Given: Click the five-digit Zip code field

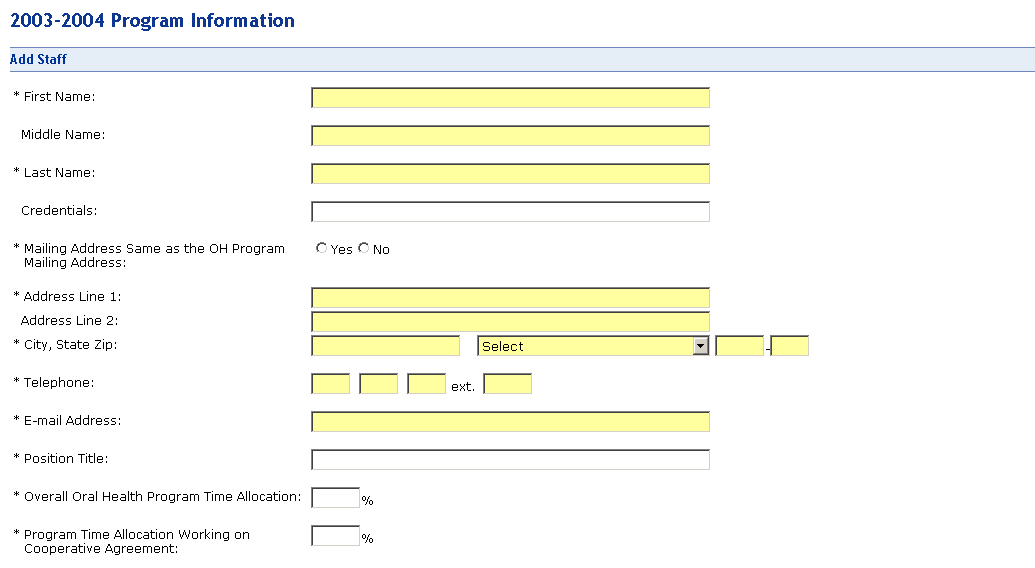Looking at the screenshot, I should click(x=740, y=346).
